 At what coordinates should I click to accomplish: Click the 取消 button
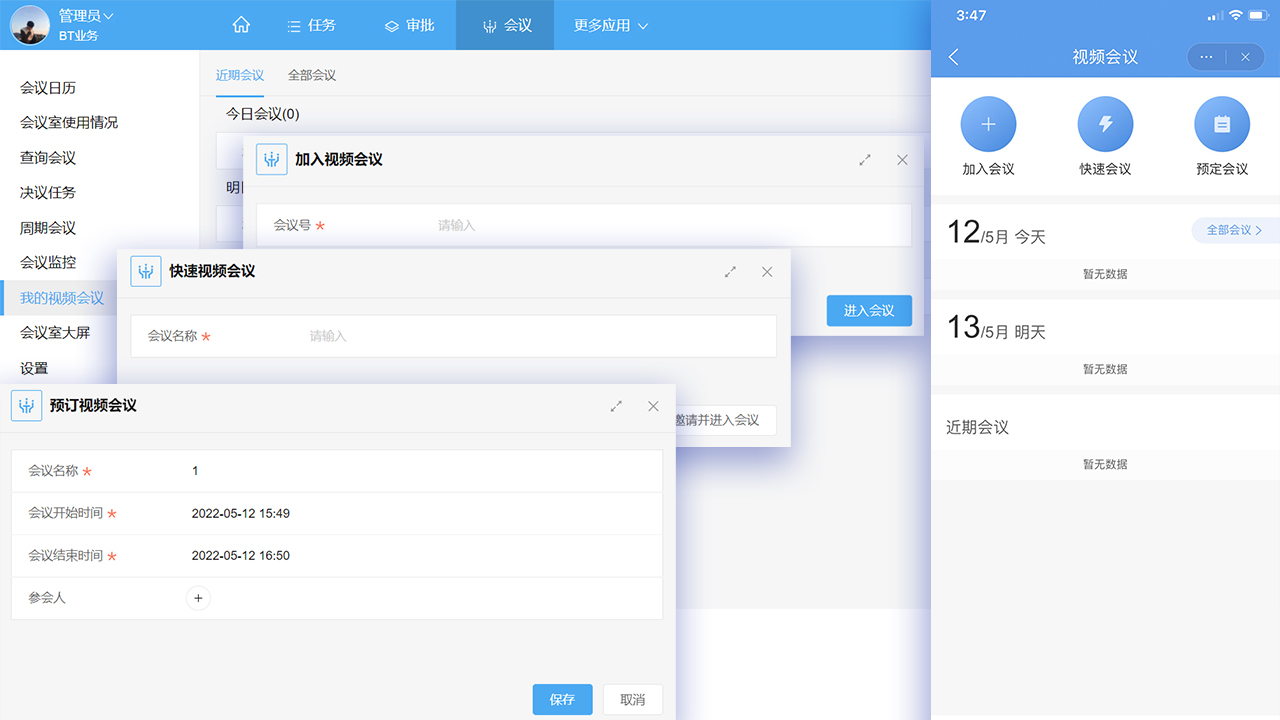(x=633, y=699)
